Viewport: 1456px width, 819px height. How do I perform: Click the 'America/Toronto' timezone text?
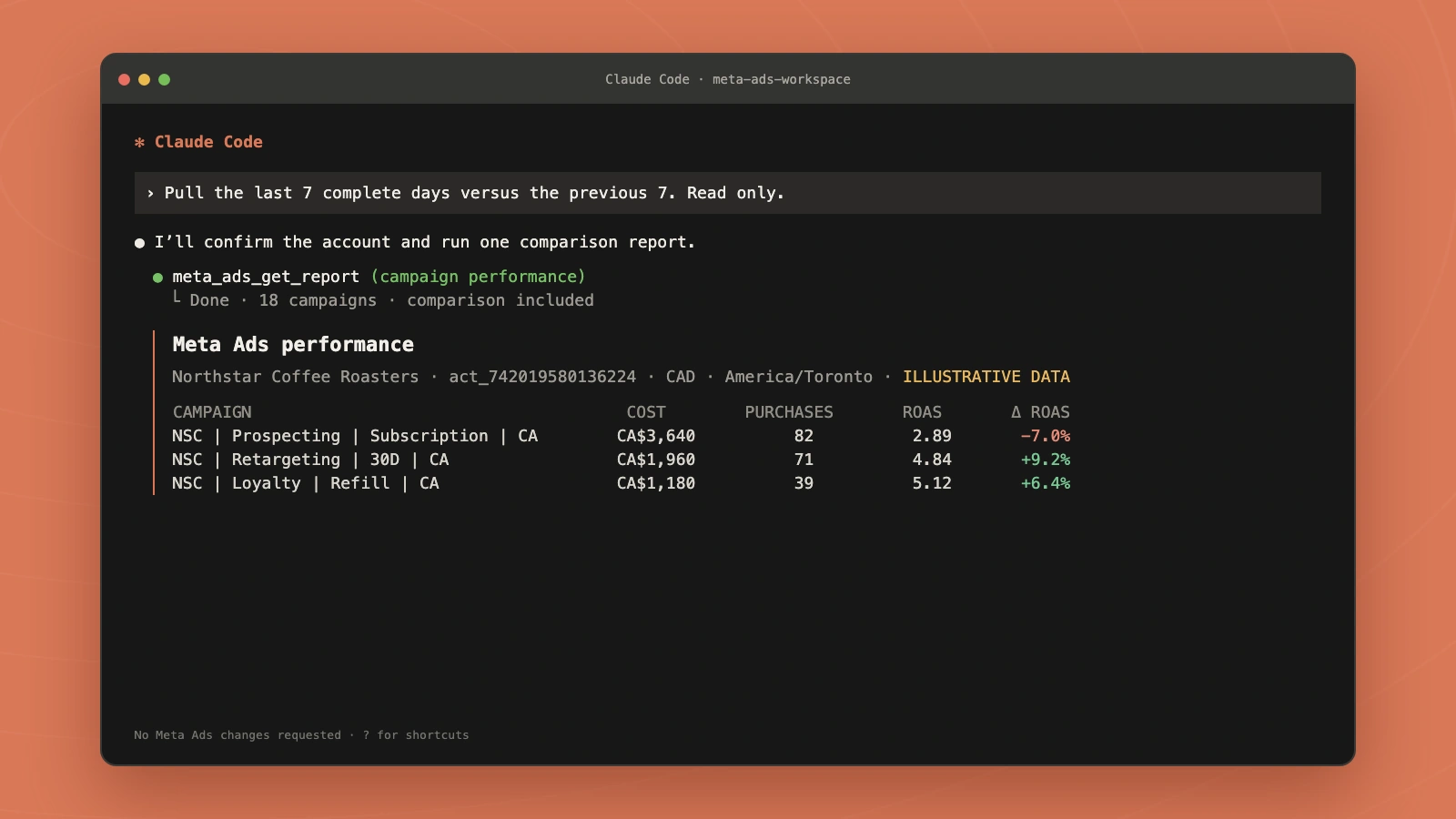pos(798,377)
